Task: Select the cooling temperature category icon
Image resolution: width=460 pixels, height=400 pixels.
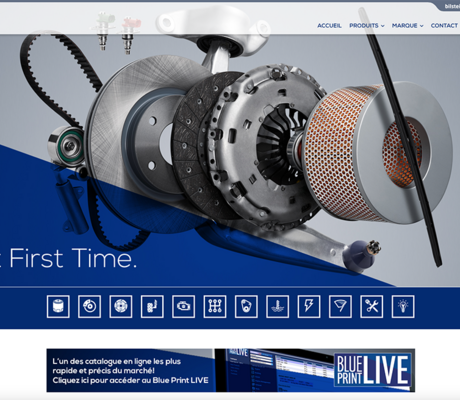Action: coord(278,306)
